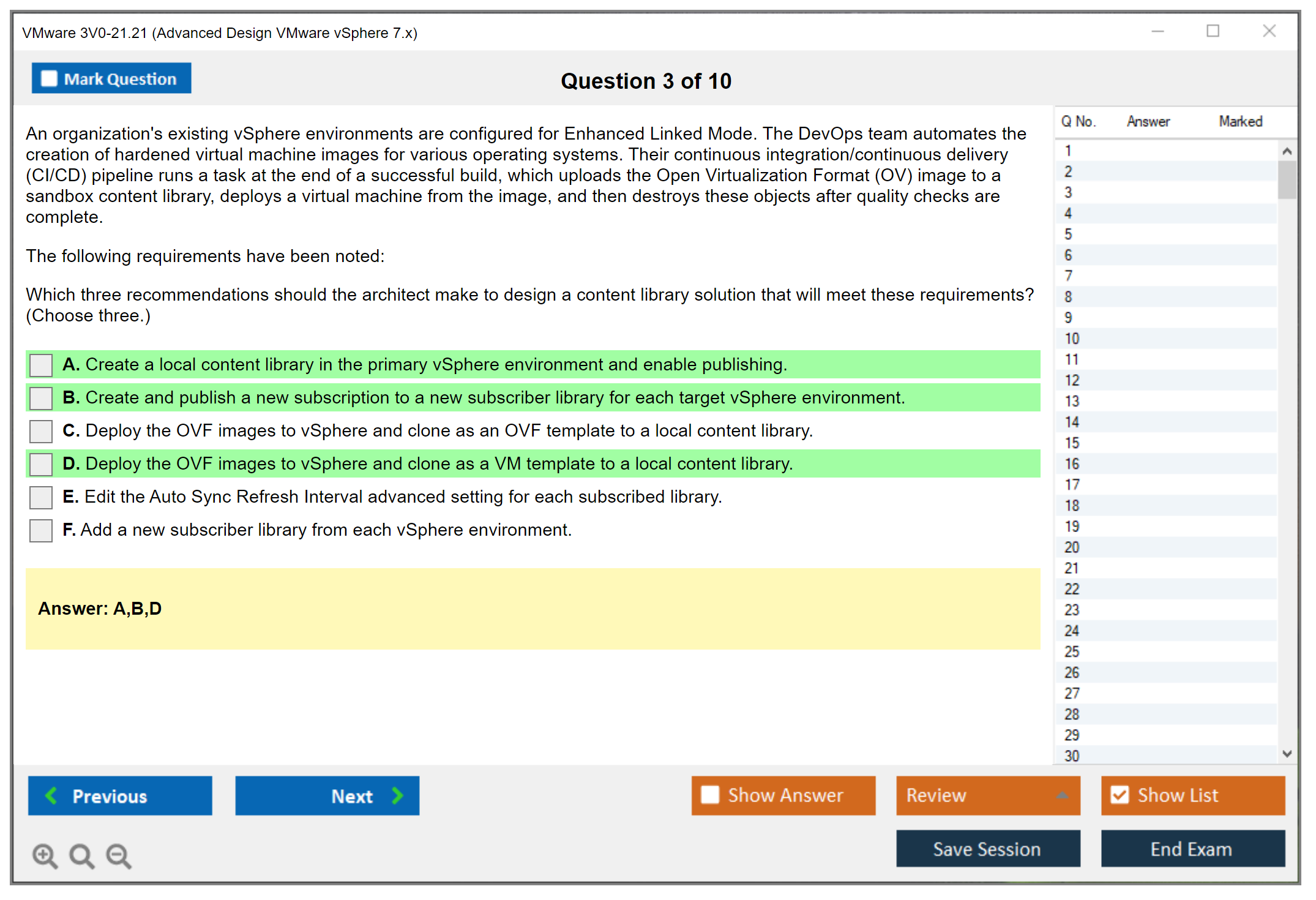
Task: Select question 21 in the list
Action: pos(1072,568)
